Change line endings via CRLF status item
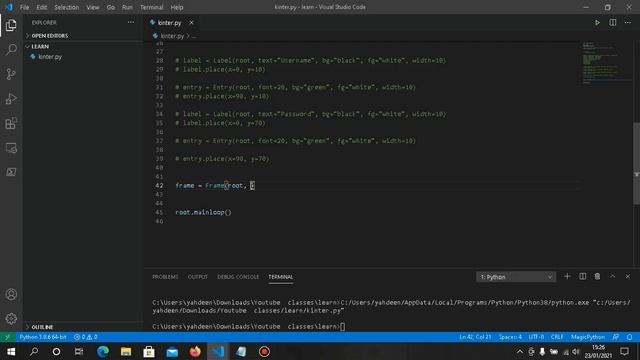Viewport: 640px width, 360px height. (557, 337)
